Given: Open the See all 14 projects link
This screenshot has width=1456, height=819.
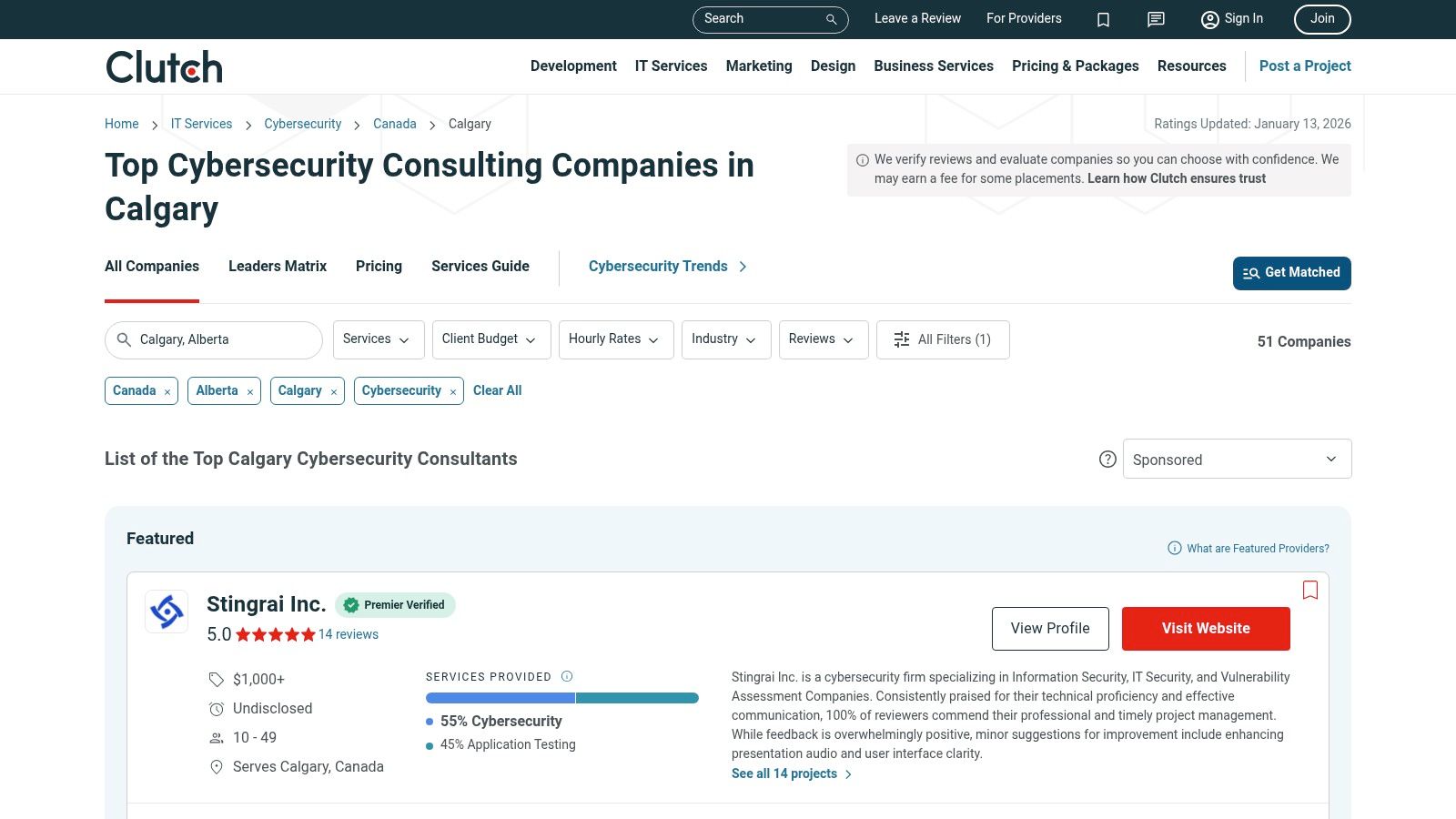Looking at the screenshot, I should tap(784, 773).
